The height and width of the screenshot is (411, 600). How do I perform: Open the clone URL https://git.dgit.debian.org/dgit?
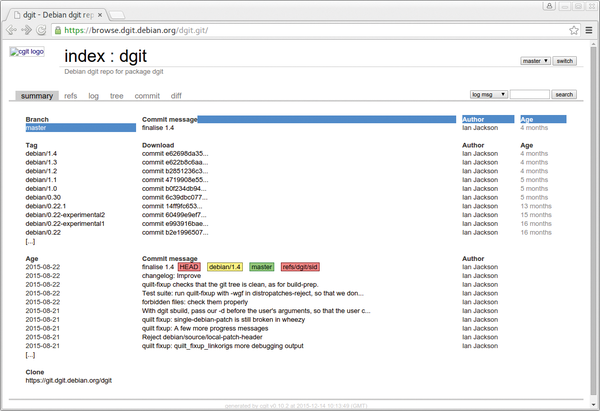tap(69, 381)
